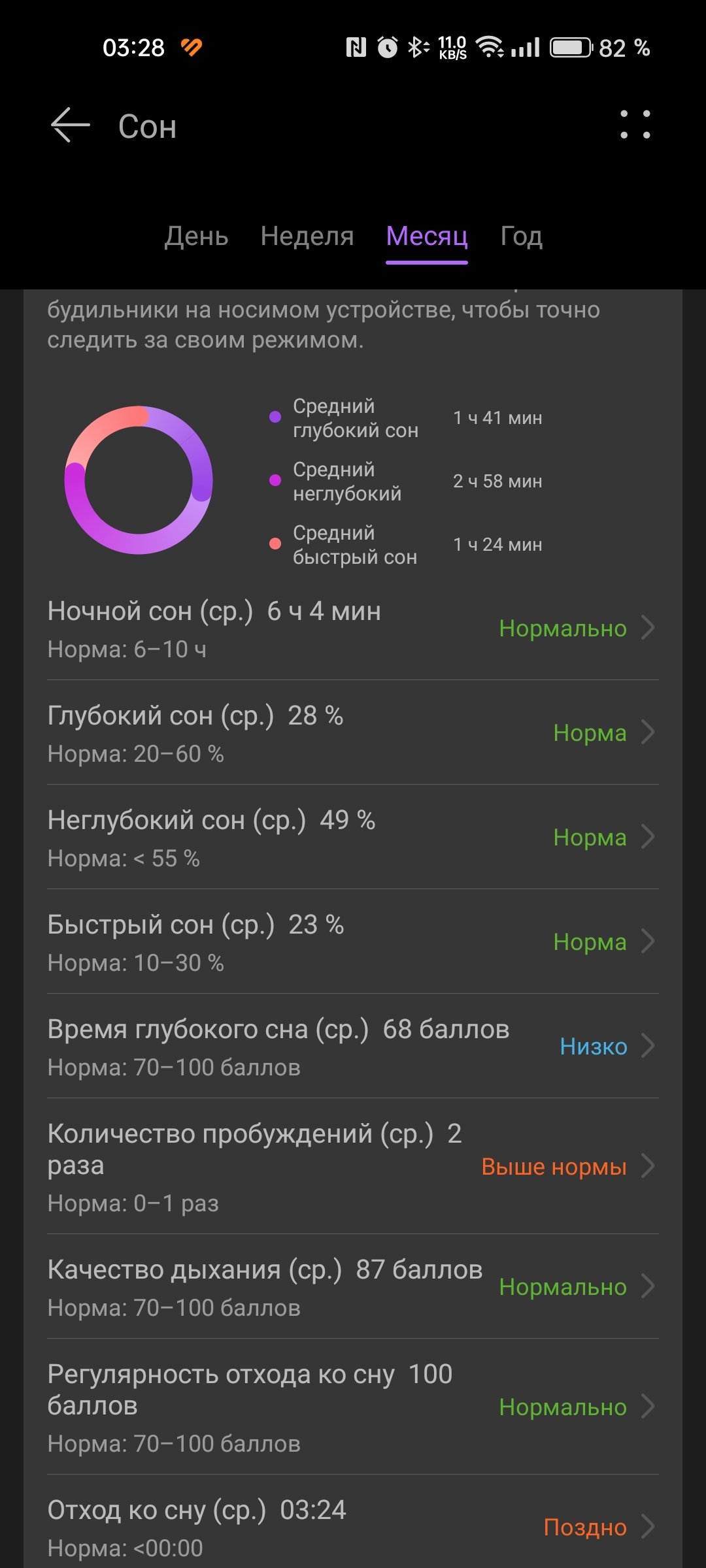Open the four-dot more options menu
The width and height of the screenshot is (706, 1568).
tap(635, 125)
